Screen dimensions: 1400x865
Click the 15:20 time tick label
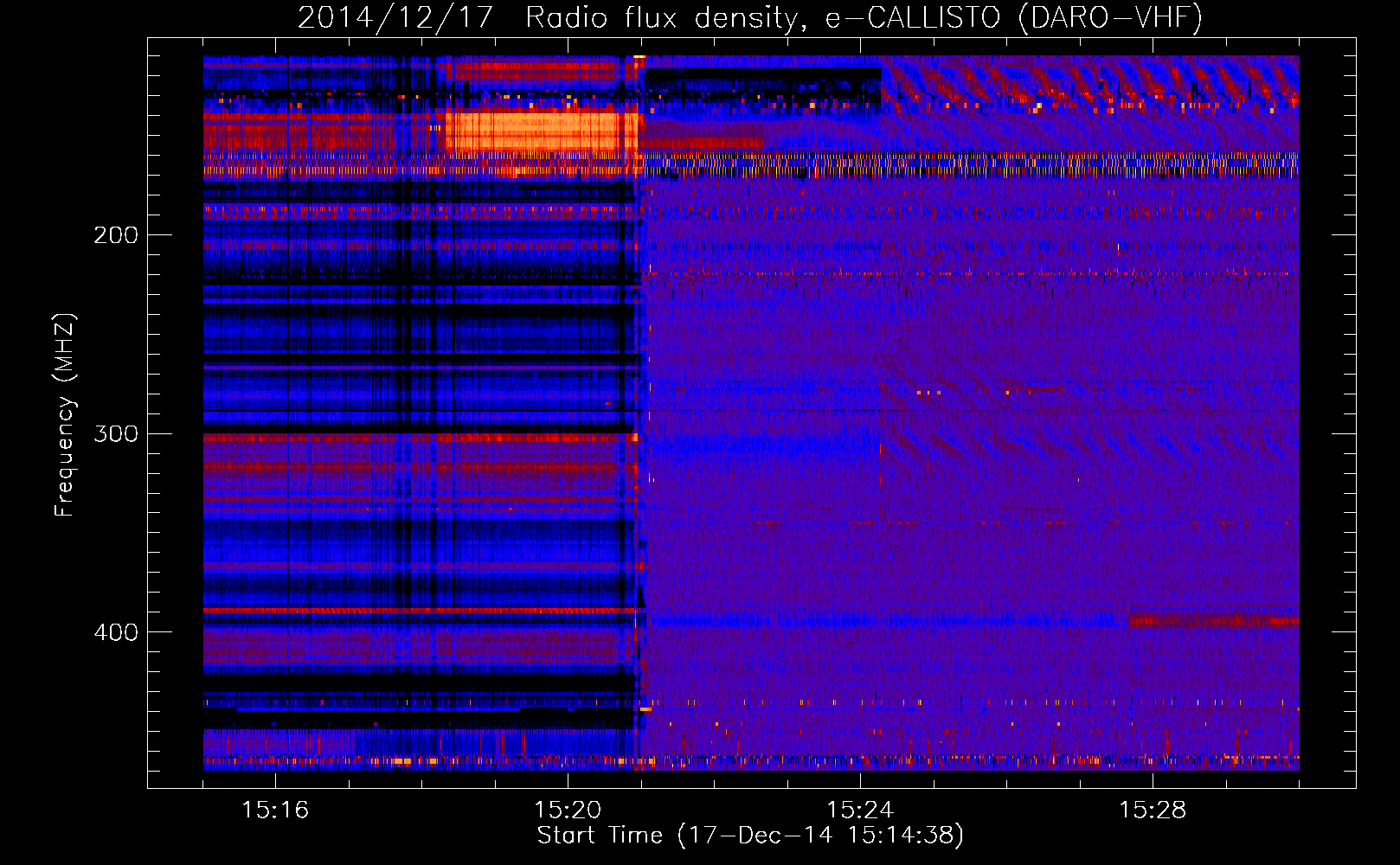coord(568,810)
